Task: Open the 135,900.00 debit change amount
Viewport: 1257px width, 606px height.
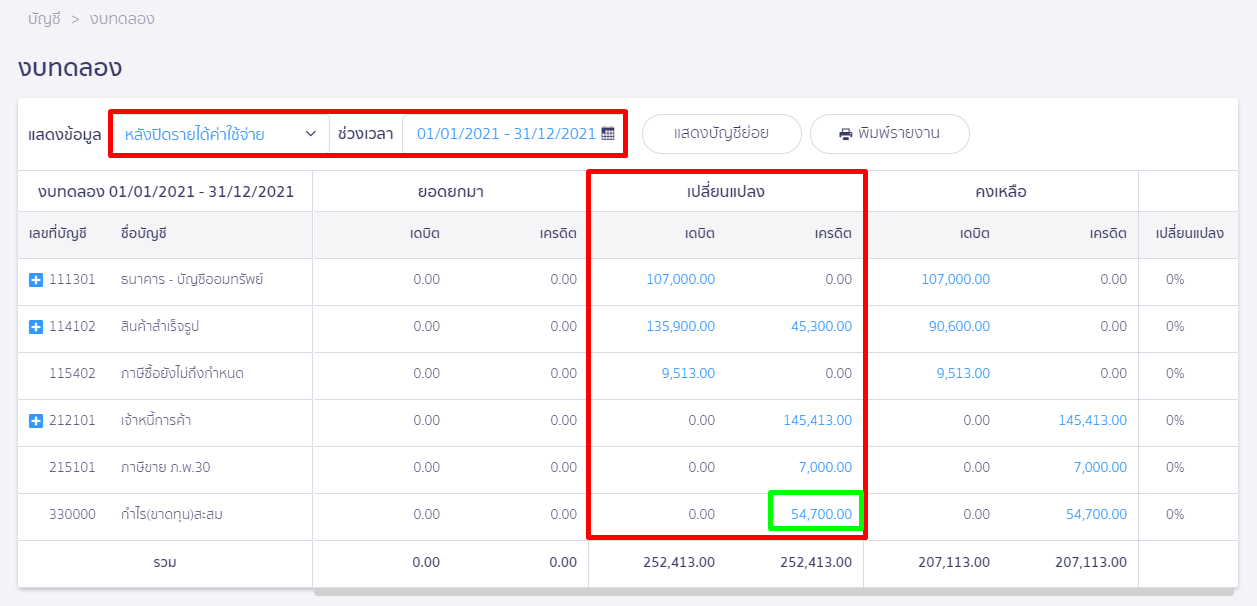Action: [681, 326]
